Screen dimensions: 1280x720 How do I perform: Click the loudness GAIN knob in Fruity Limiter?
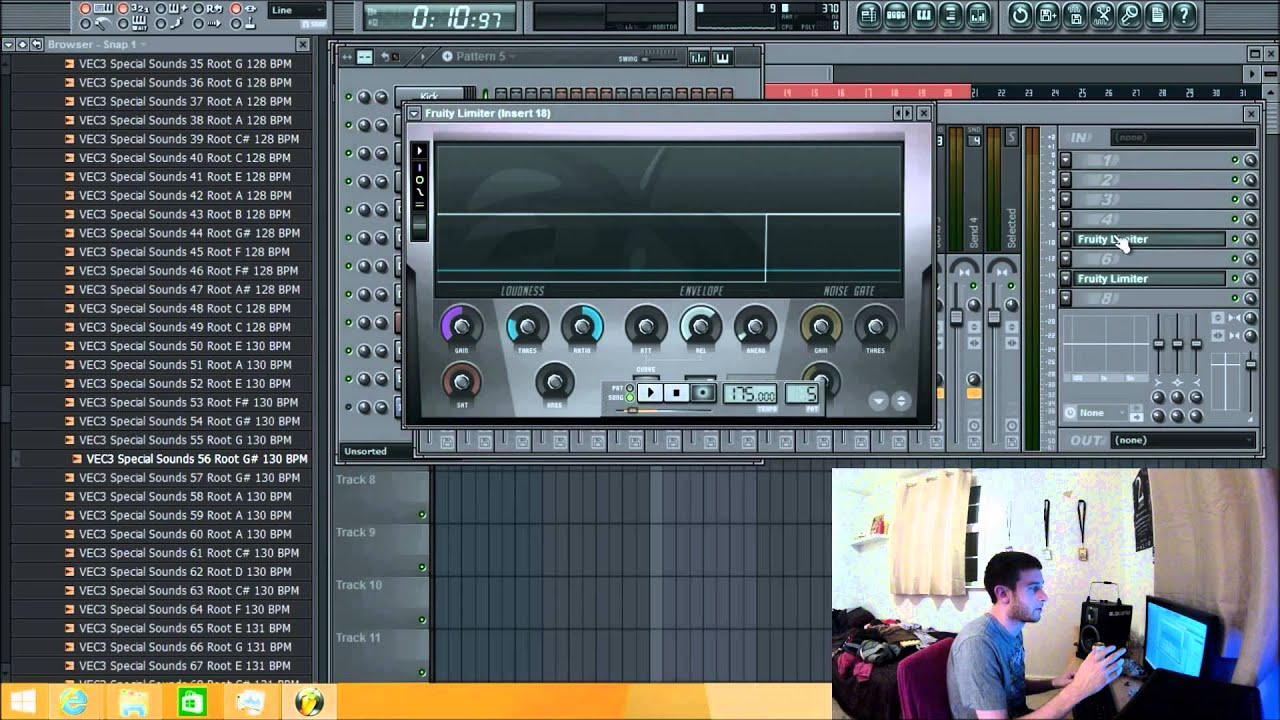click(x=461, y=327)
